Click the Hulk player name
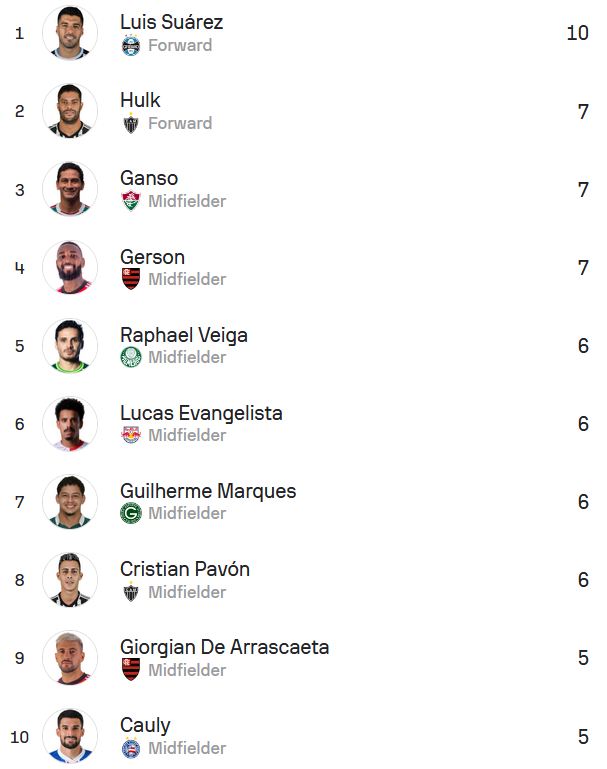This screenshot has height=769, width=607. pos(140,100)
